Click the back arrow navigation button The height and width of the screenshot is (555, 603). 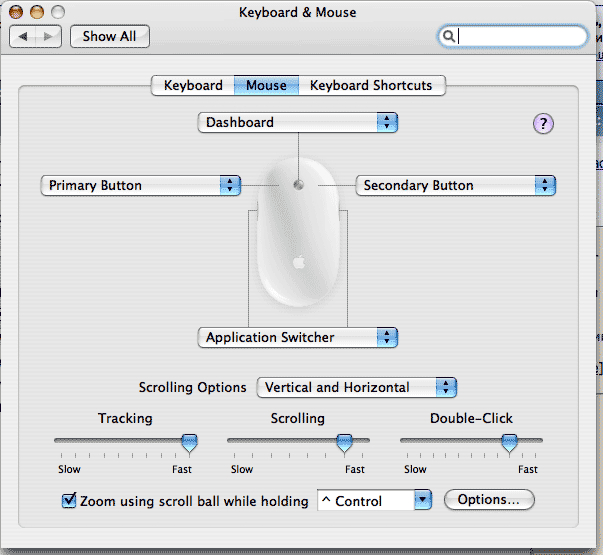point(24,36)
